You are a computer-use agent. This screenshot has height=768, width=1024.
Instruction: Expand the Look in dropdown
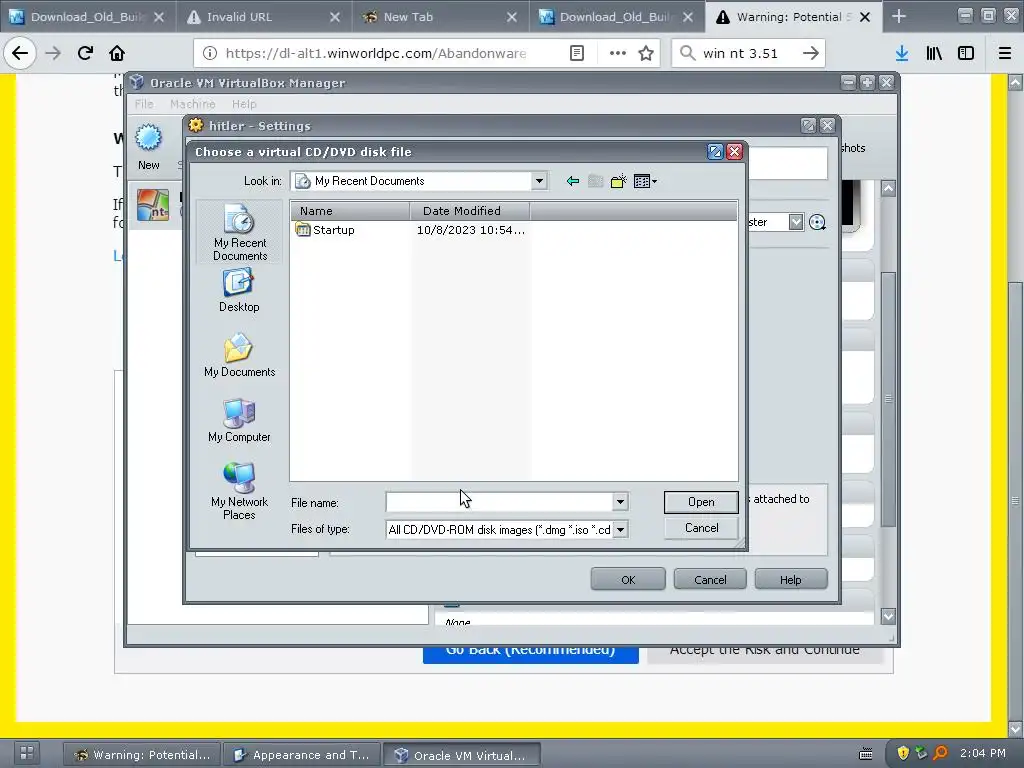coord(539,181)
